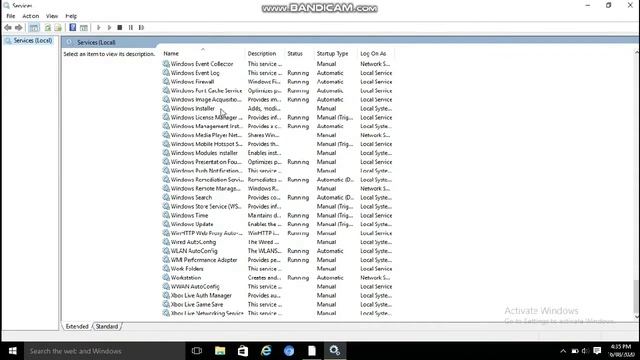The height and width of the screenshot is (360, 640).
Task: Click the gear icon beside Windows Update
Action: tap(166, 224)
